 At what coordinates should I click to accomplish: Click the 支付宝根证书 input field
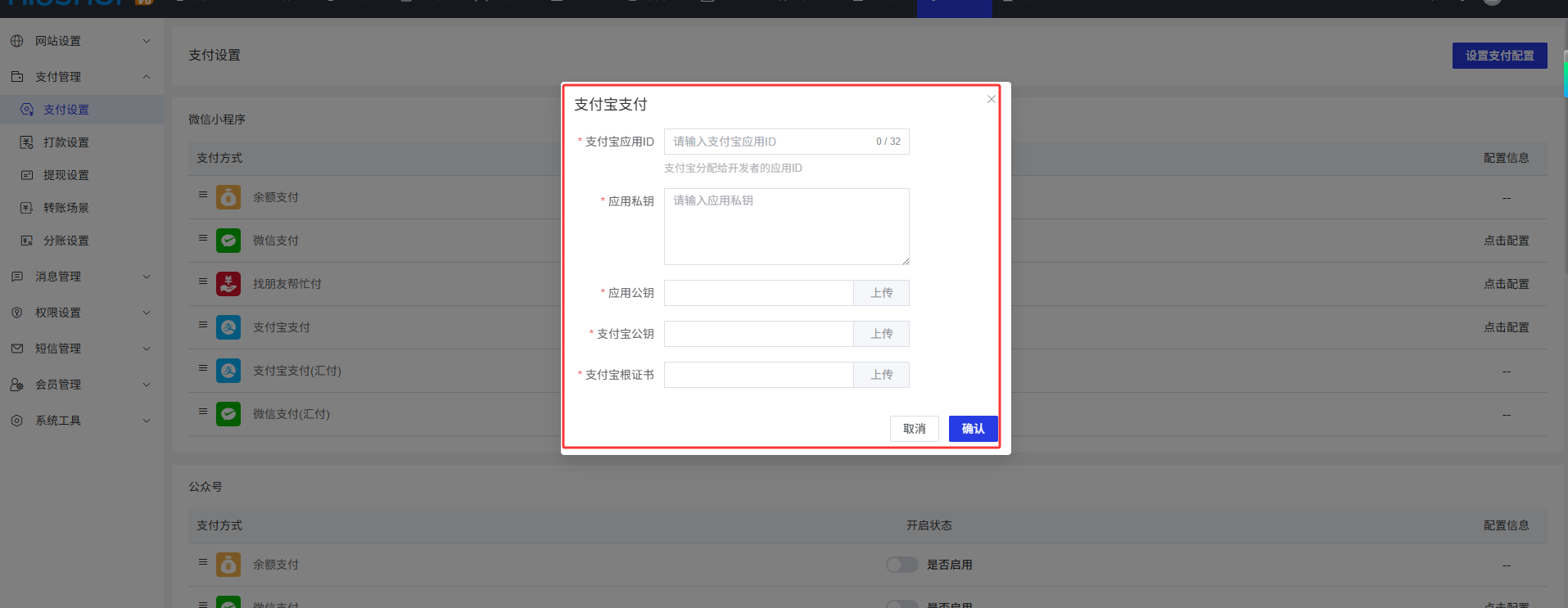tap(759, 375)
